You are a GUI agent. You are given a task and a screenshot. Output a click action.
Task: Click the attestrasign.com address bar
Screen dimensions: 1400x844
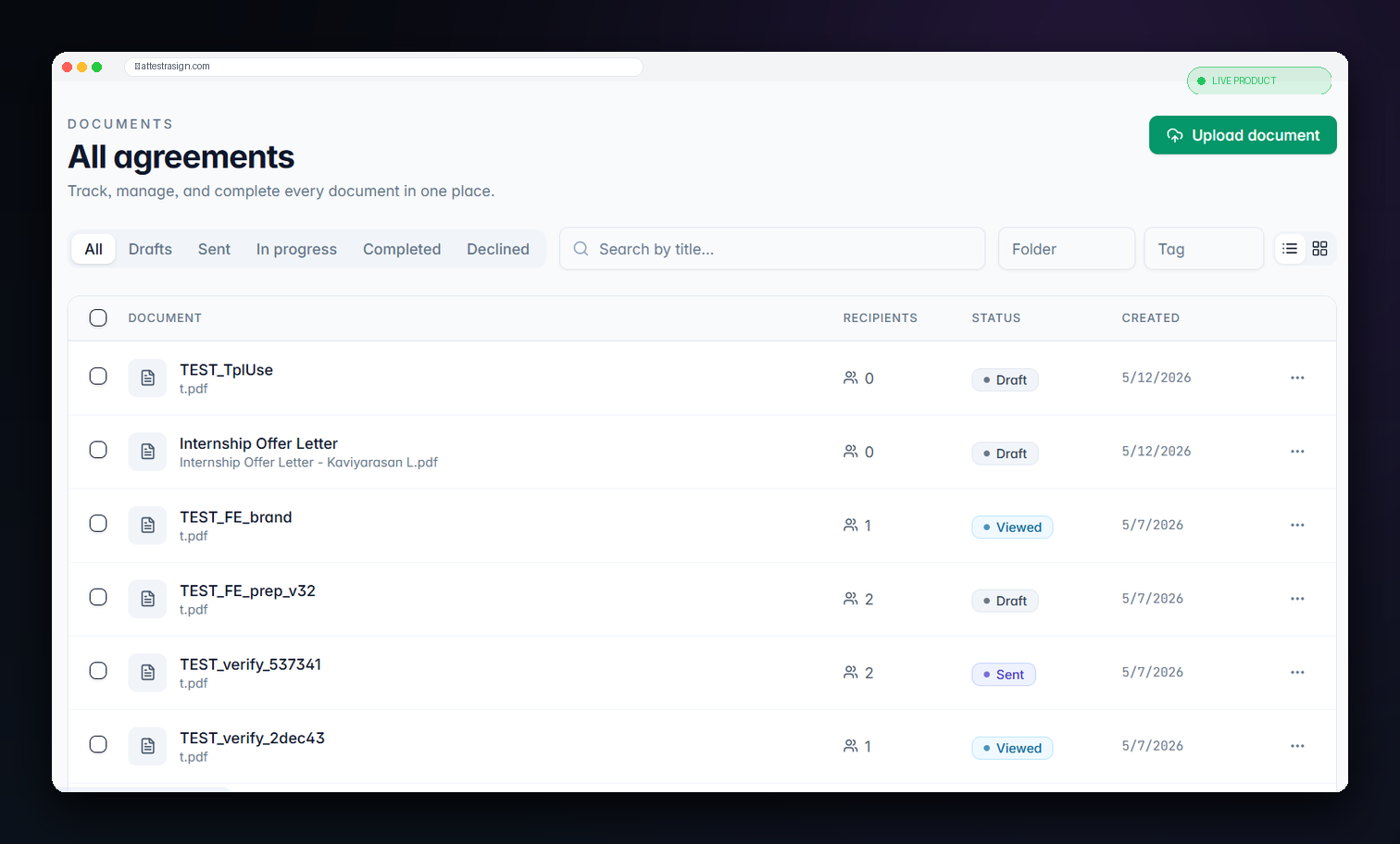click(x=383, y=67)
